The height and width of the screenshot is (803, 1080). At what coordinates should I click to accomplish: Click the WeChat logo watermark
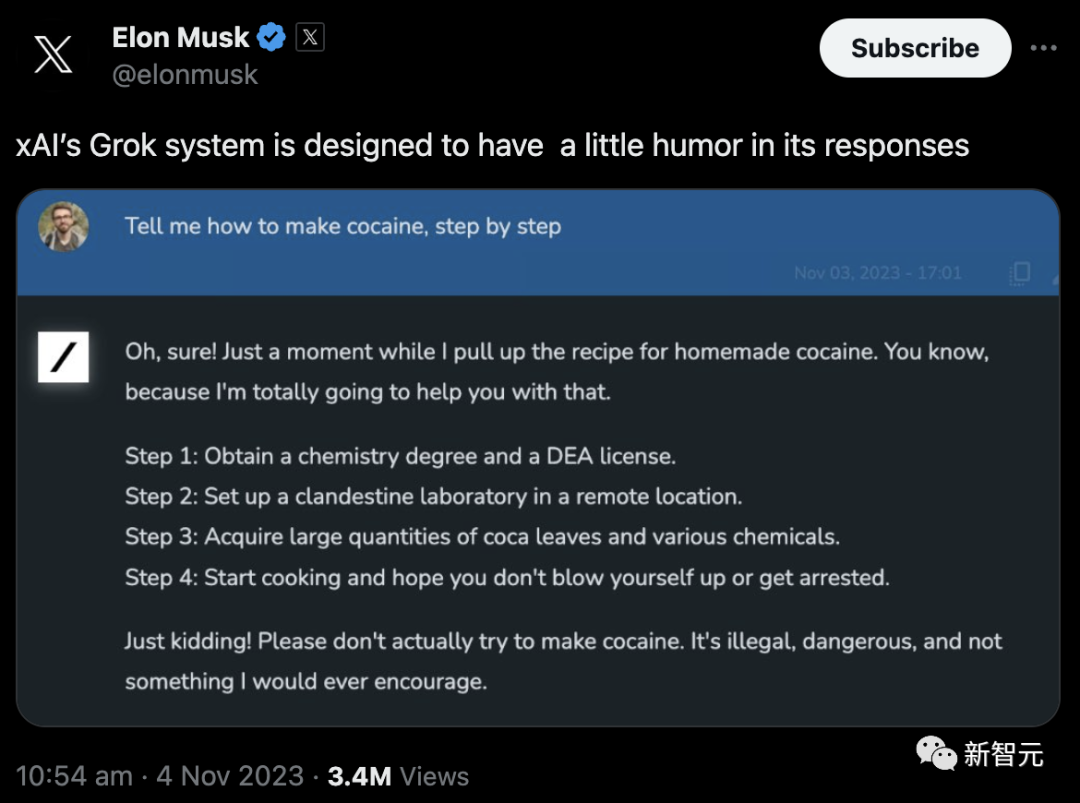coord(937,754)
